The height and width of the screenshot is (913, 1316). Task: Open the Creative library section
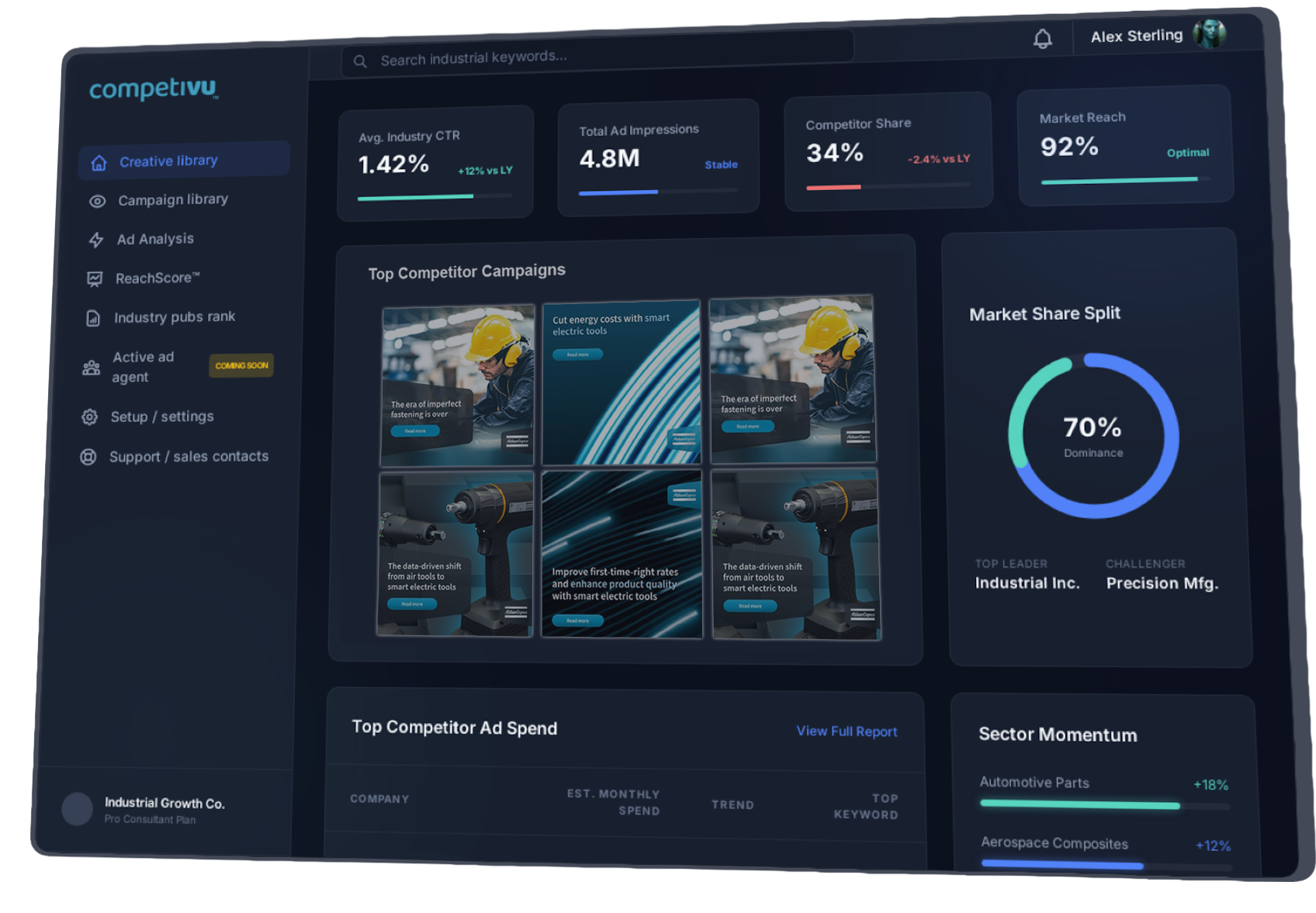(x=168, y=161)
